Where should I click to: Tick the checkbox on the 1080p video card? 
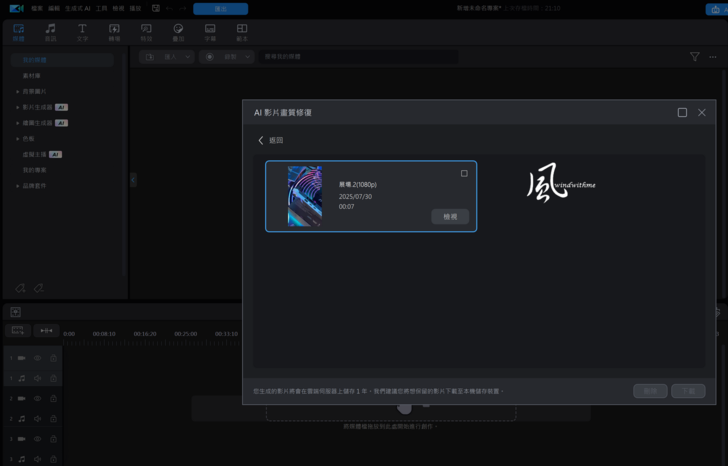point(464,174)
